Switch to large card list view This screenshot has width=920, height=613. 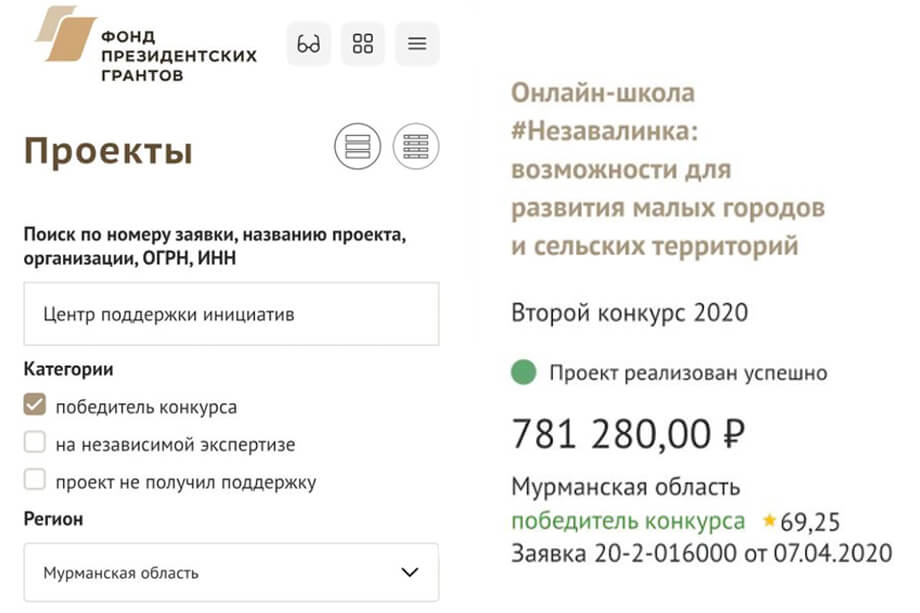[357, 146]
